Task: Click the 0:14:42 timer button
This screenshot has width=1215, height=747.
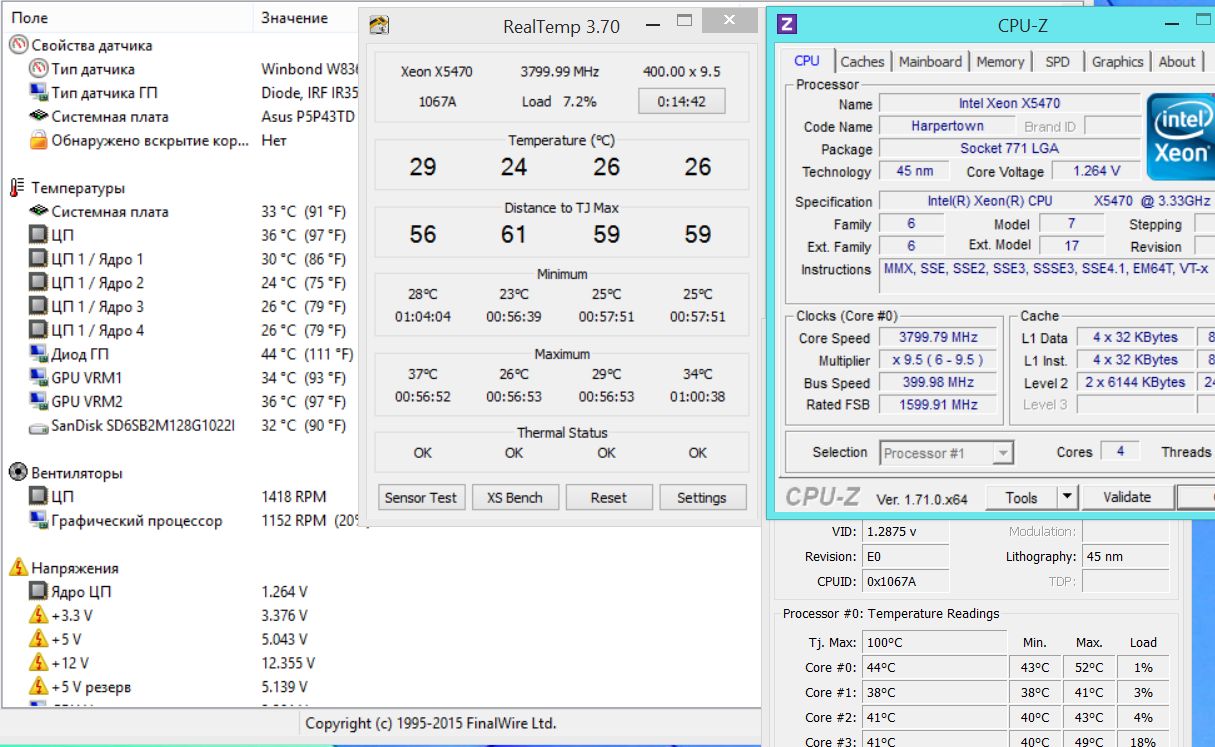Action: pyautogui.click(x=682, y=101)
